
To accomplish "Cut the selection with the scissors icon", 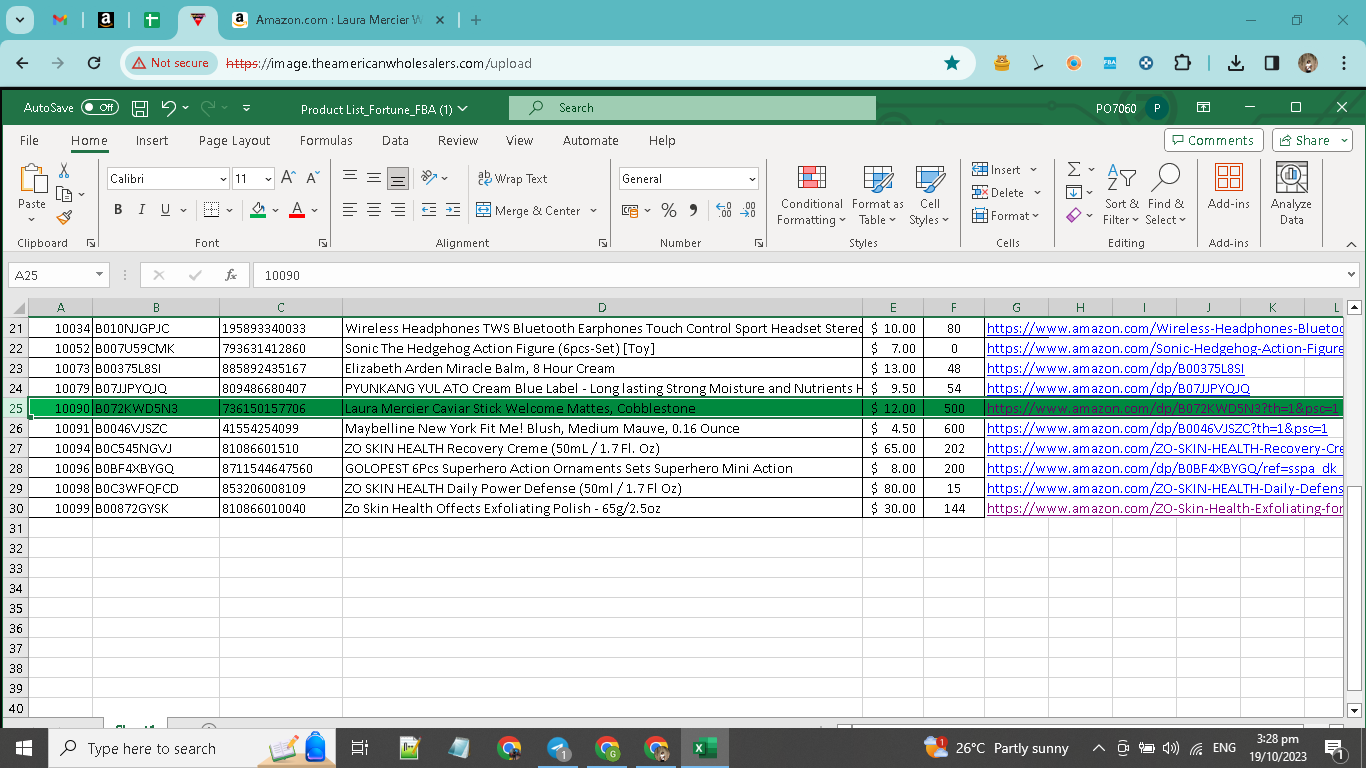I will (64, 171).
